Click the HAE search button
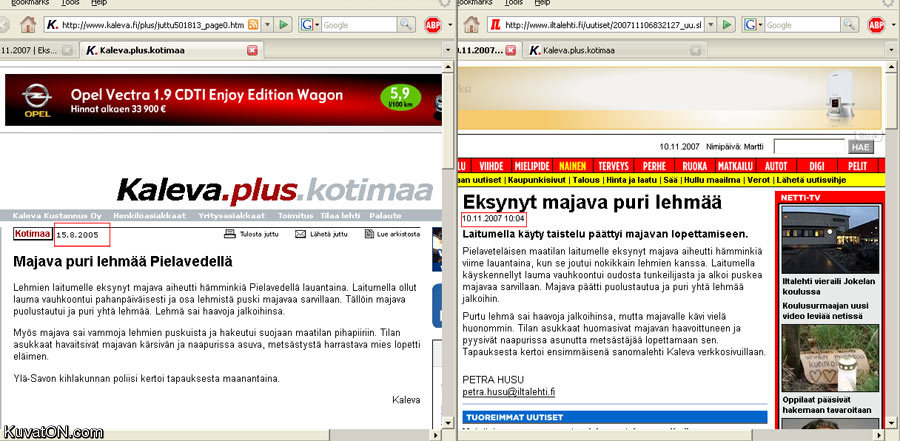The width and height of the screenshot is (900, 441). pyautogui.click(x=860, y=146)
